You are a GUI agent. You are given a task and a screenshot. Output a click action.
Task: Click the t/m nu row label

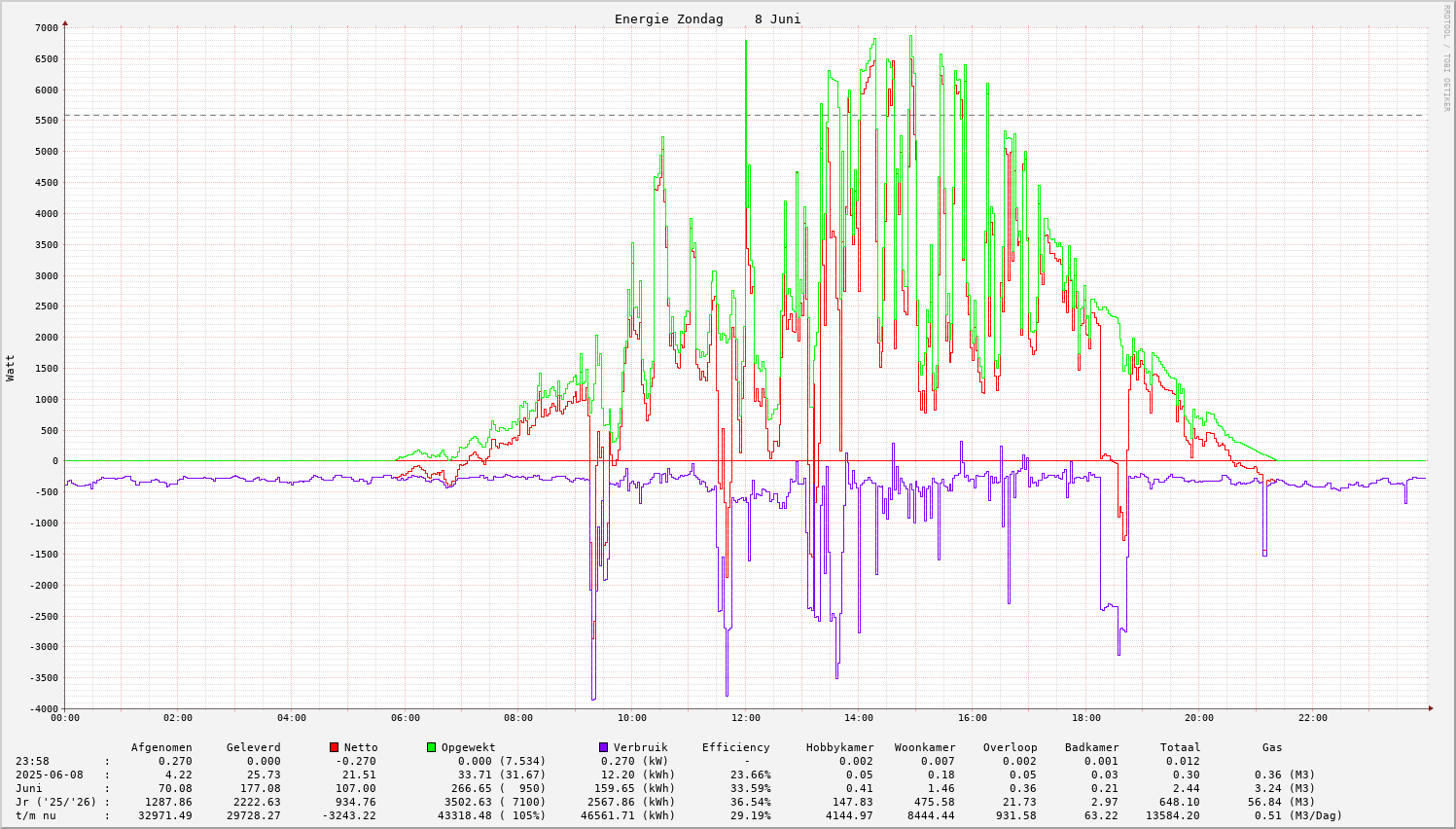(38, 815)
